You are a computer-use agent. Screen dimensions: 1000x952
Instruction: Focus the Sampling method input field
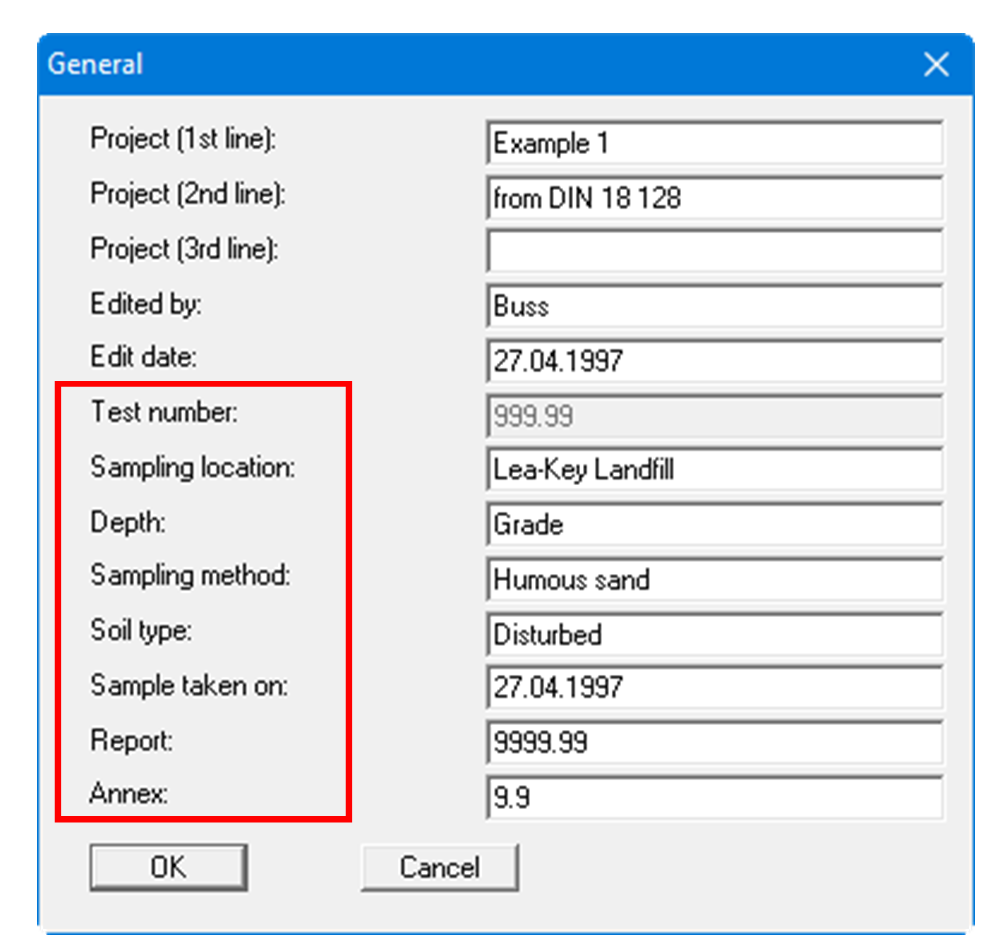pos(714,579)
